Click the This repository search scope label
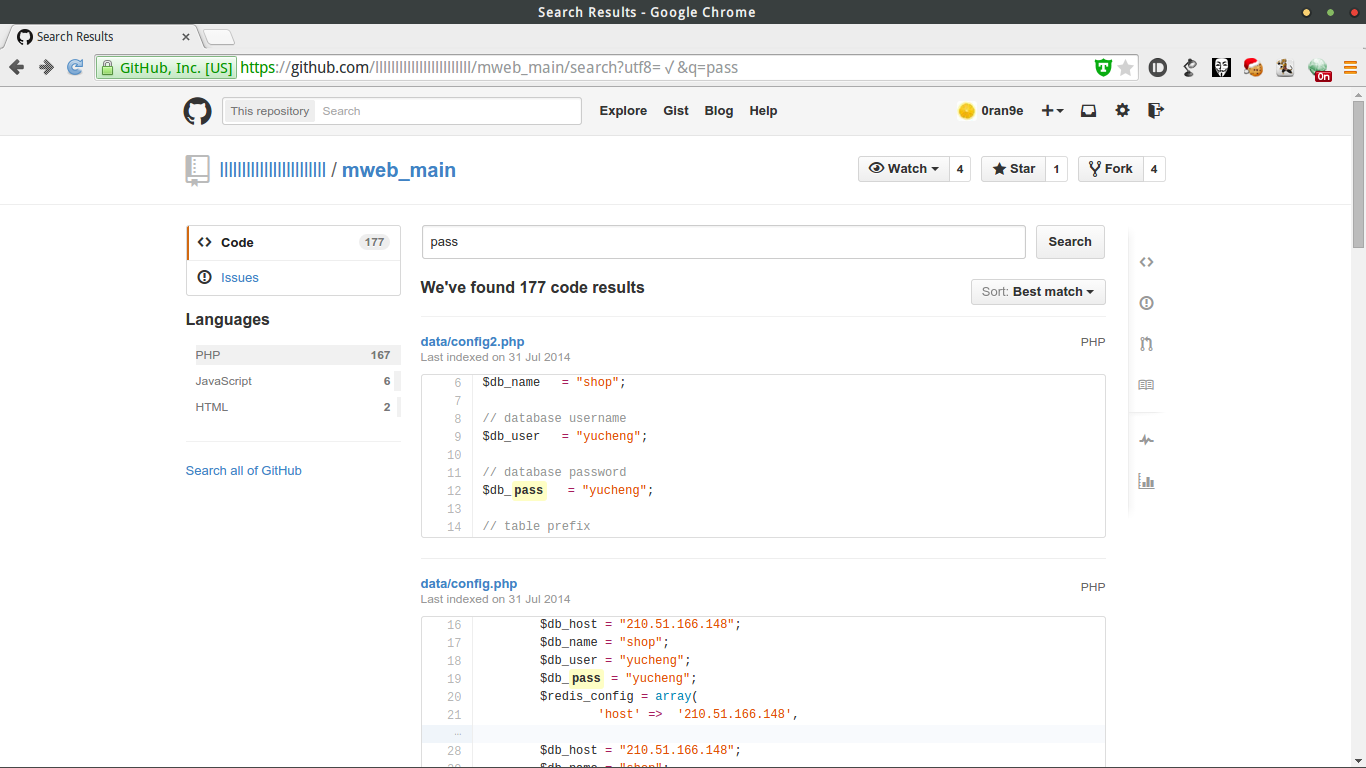 [270, 111]
